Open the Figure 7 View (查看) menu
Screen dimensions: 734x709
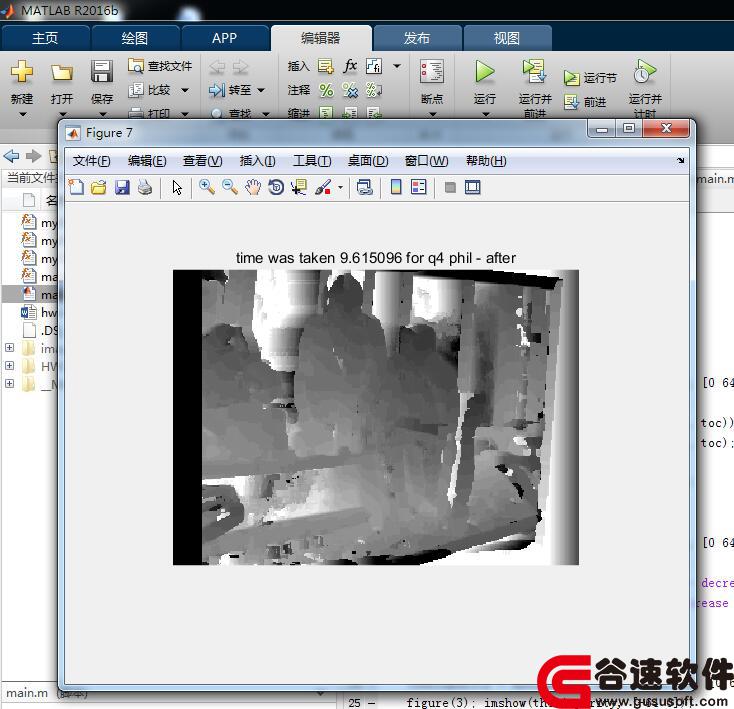click(x=202, y=161)
